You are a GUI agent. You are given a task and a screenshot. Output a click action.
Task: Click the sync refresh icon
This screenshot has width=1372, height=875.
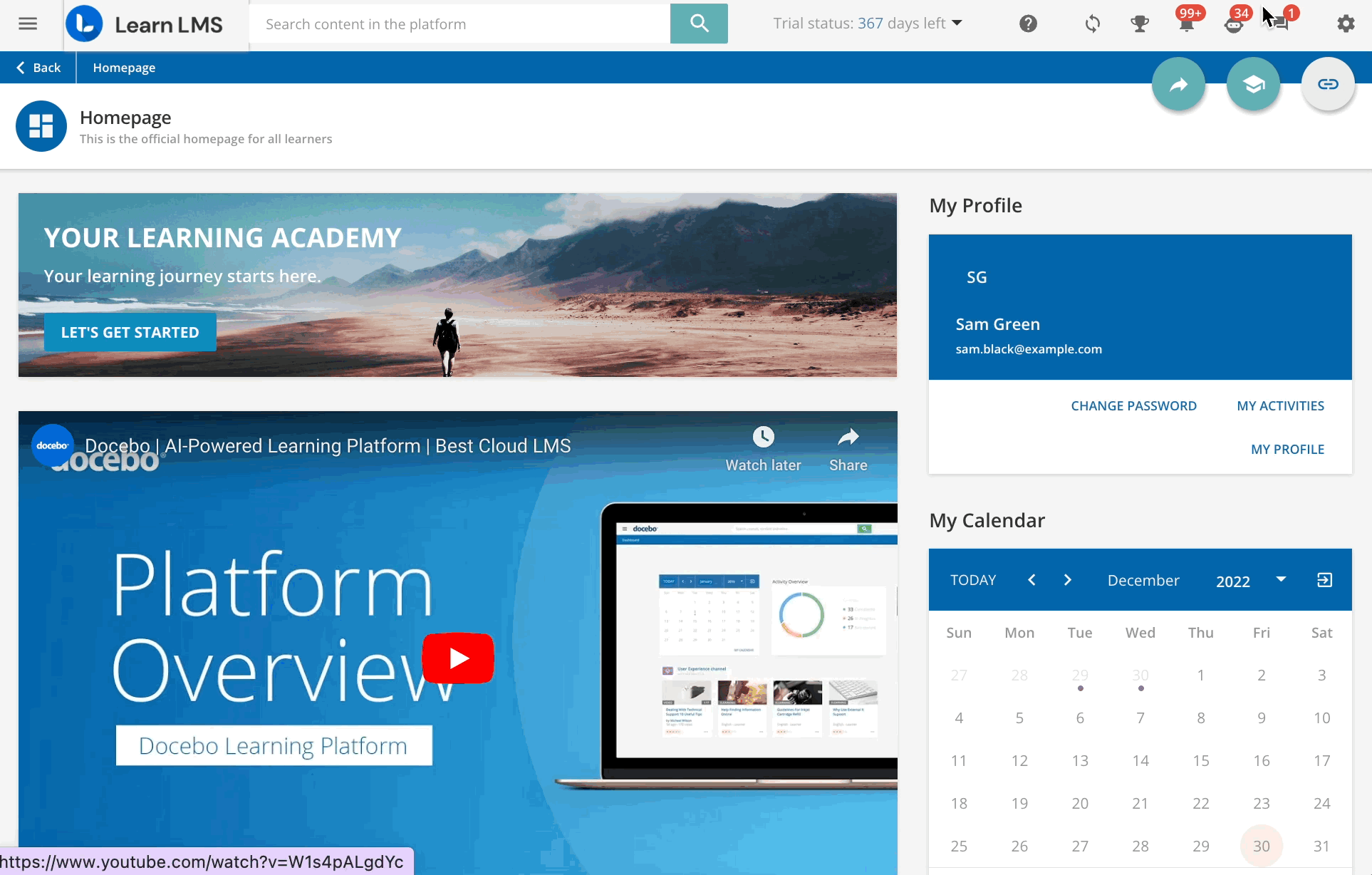[1093, 24]
